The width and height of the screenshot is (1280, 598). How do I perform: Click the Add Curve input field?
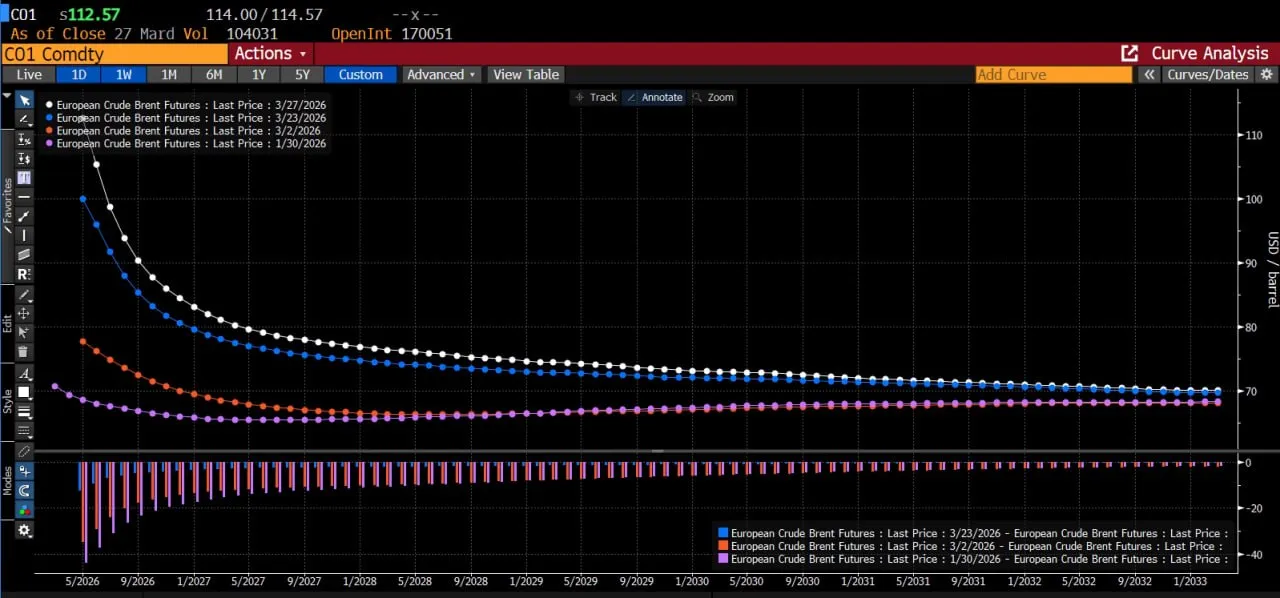[x=1053, y=75]
